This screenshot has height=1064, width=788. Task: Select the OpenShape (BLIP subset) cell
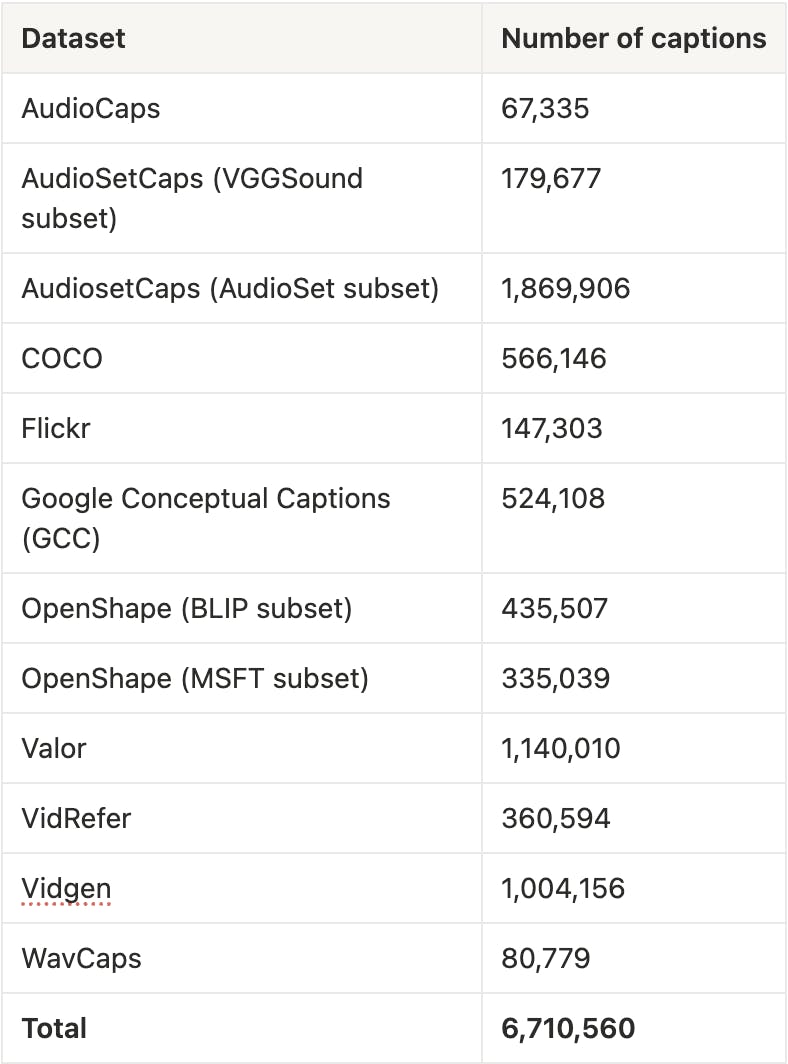(187, 608)
